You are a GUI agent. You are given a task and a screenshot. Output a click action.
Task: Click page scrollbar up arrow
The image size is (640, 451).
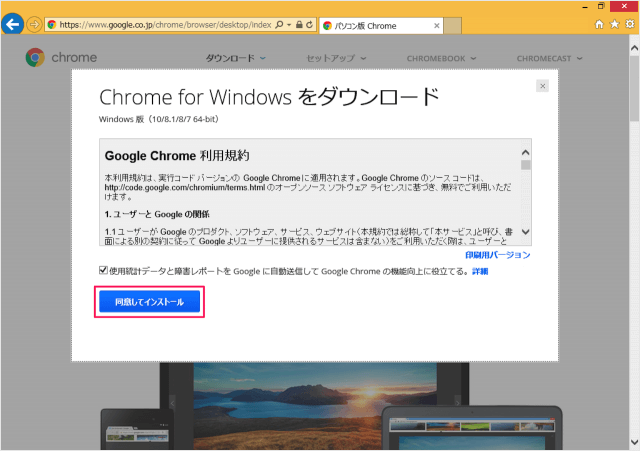click(x=634, y=48)
